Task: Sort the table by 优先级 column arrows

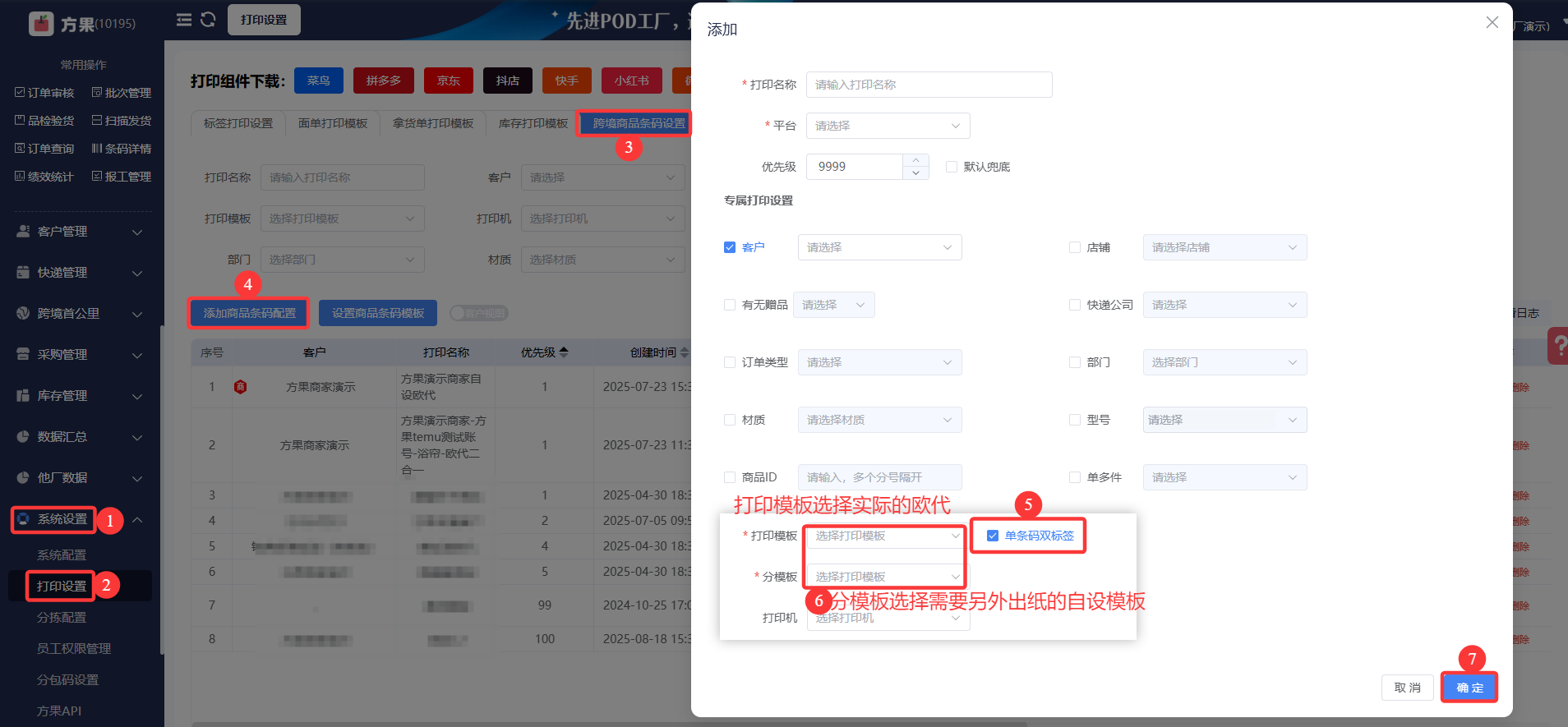Action: click(x=564, y=352)
